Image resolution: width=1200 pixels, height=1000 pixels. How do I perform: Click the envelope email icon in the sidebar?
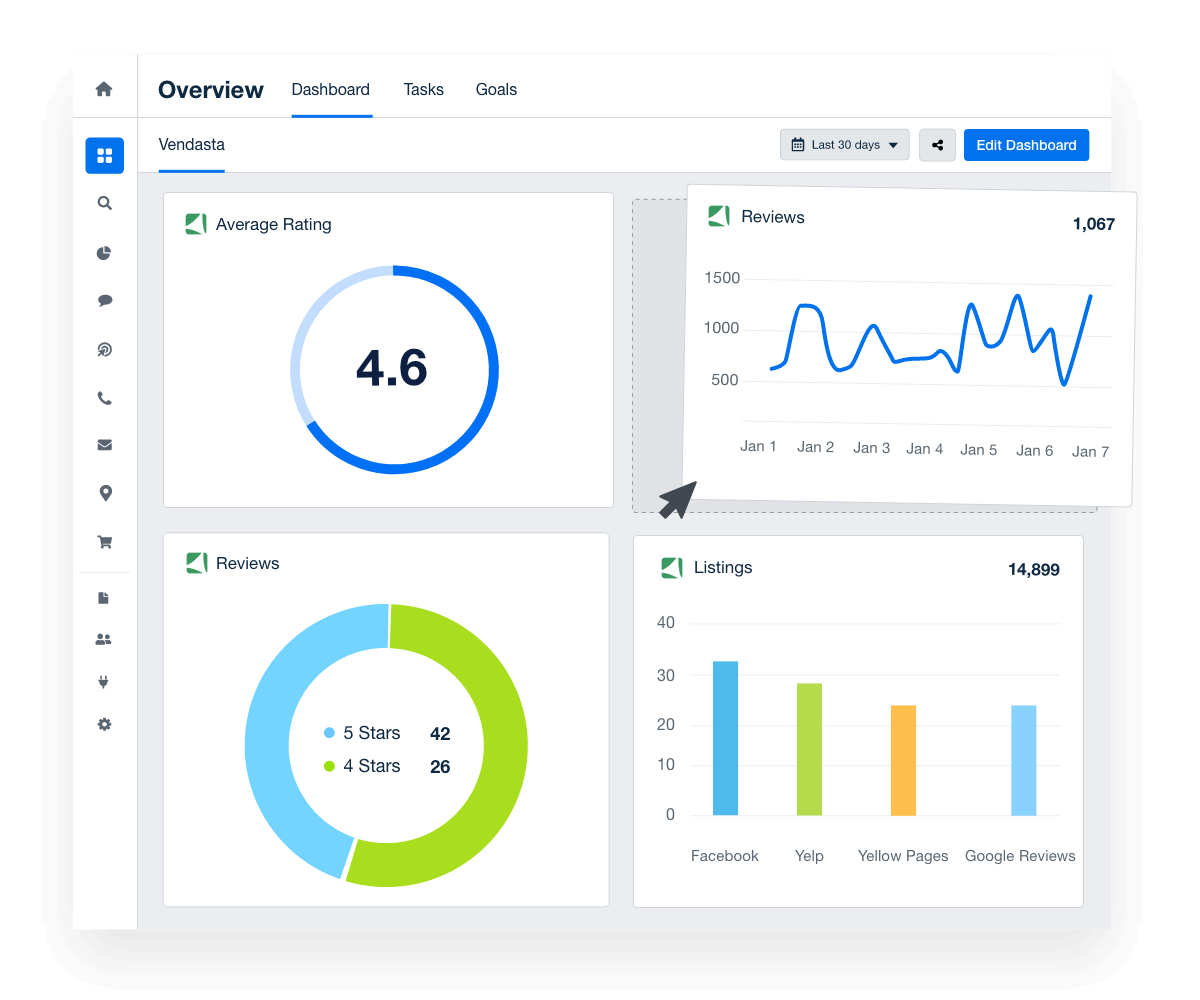[104, 445]
